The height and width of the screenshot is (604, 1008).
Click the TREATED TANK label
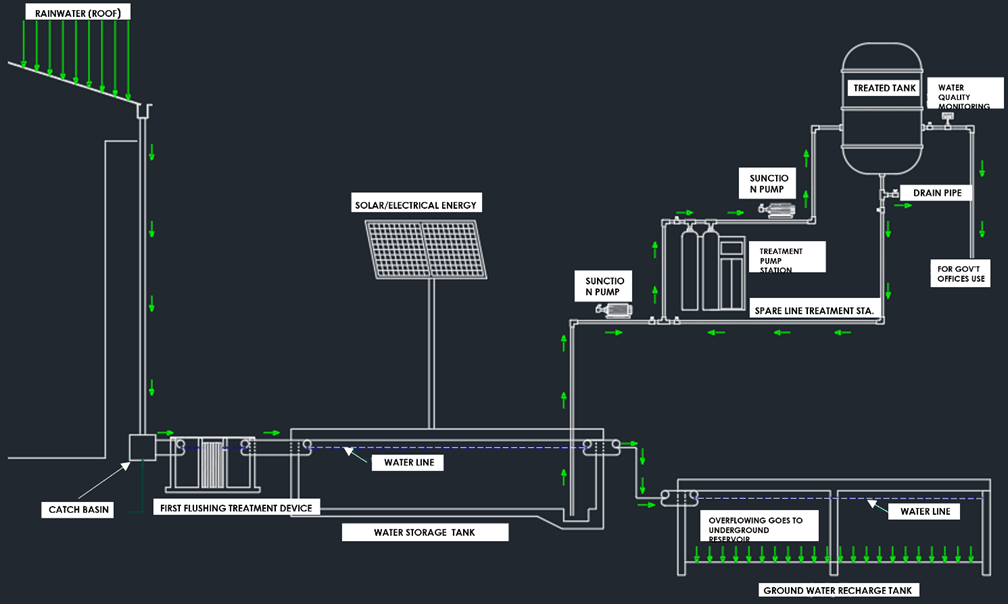click(x=883, y=88)
